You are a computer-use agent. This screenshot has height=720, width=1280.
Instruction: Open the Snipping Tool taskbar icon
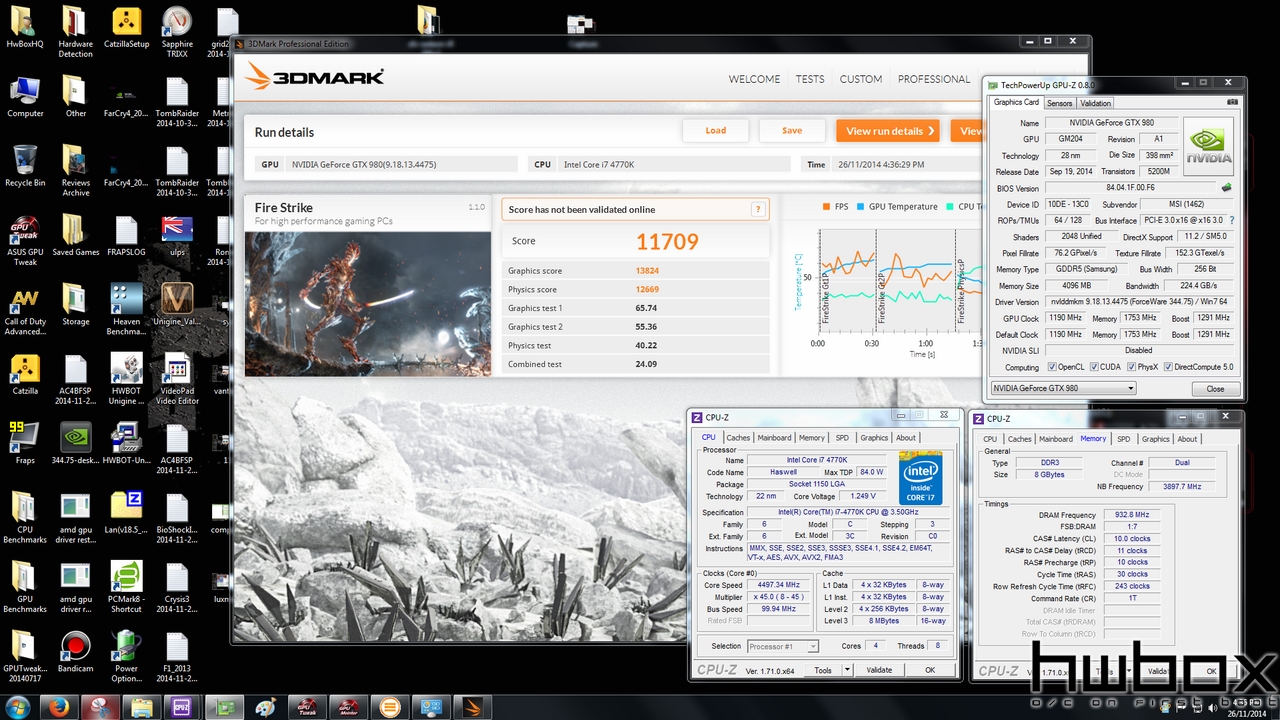(x=100, y=707)
